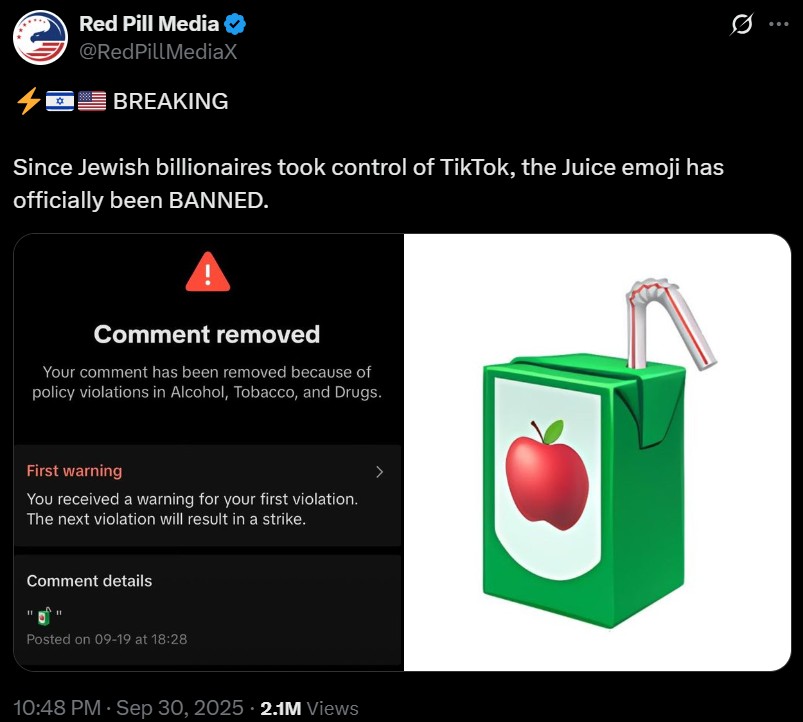
Task: Click the United States flag emoji
Action: 91,101
